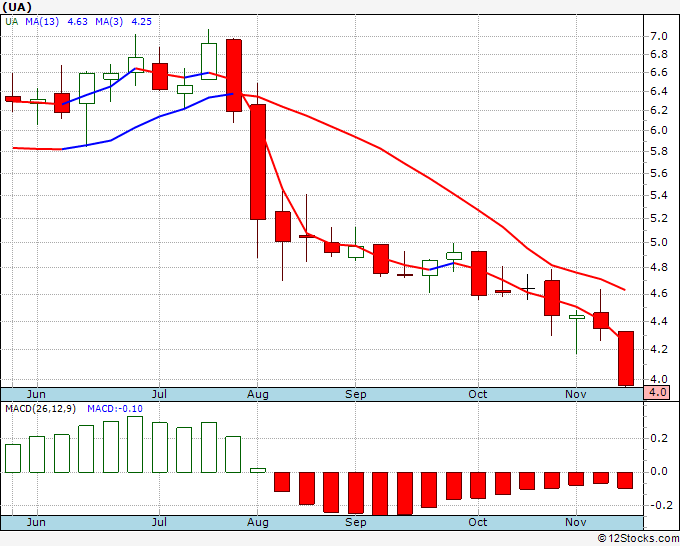Click the 6.0 price axis label
The width and height of the screenshot is (680, 546).
658,130
